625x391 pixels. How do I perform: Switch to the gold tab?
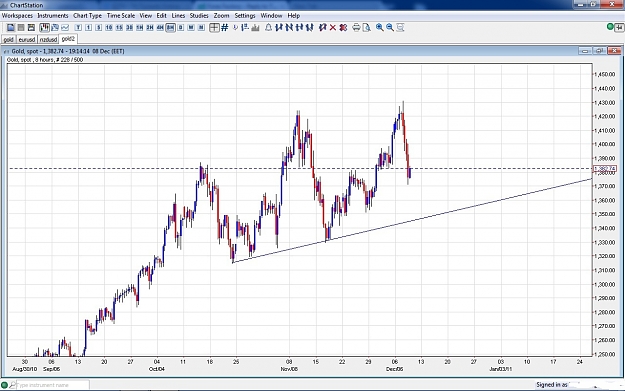coord(8,39)
